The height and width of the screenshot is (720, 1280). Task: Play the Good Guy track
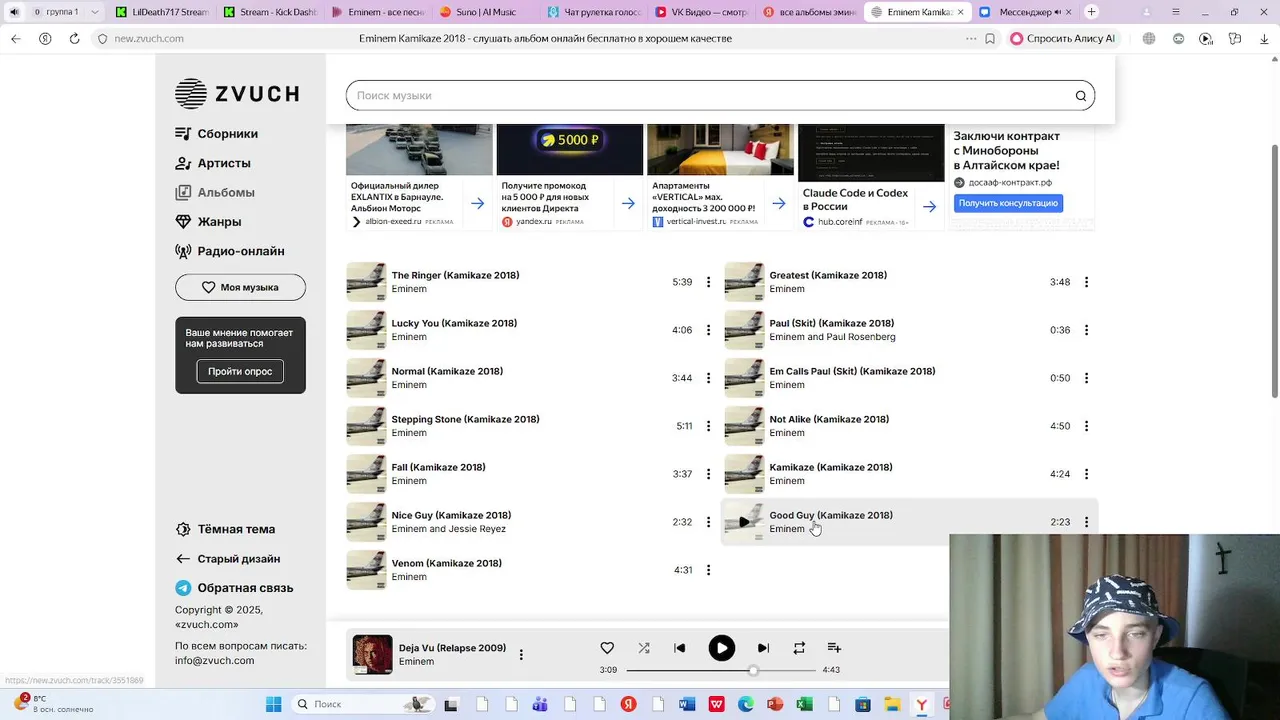[x=744, y=522]
